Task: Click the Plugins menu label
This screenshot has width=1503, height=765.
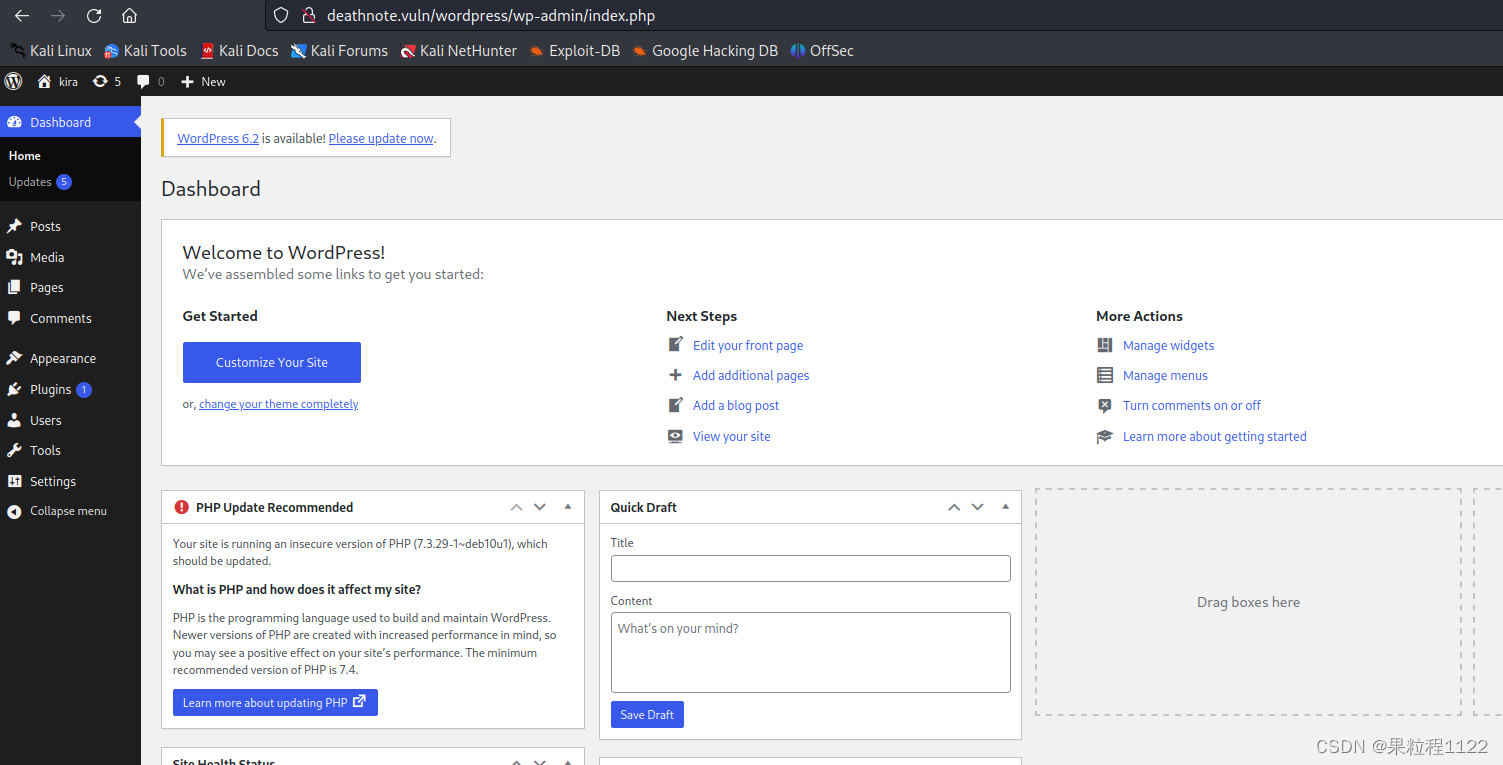Action: 50,389
